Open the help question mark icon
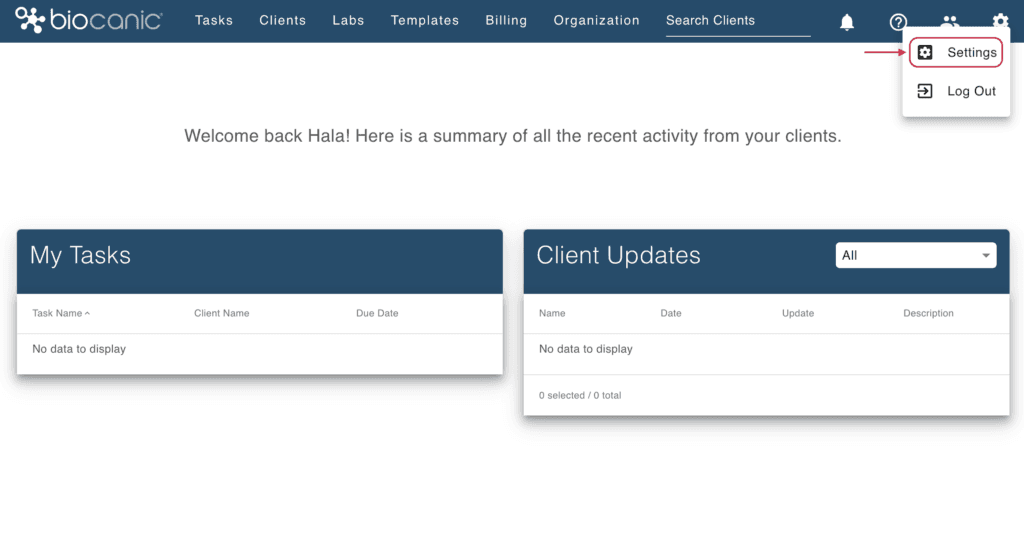 point(898,22)
